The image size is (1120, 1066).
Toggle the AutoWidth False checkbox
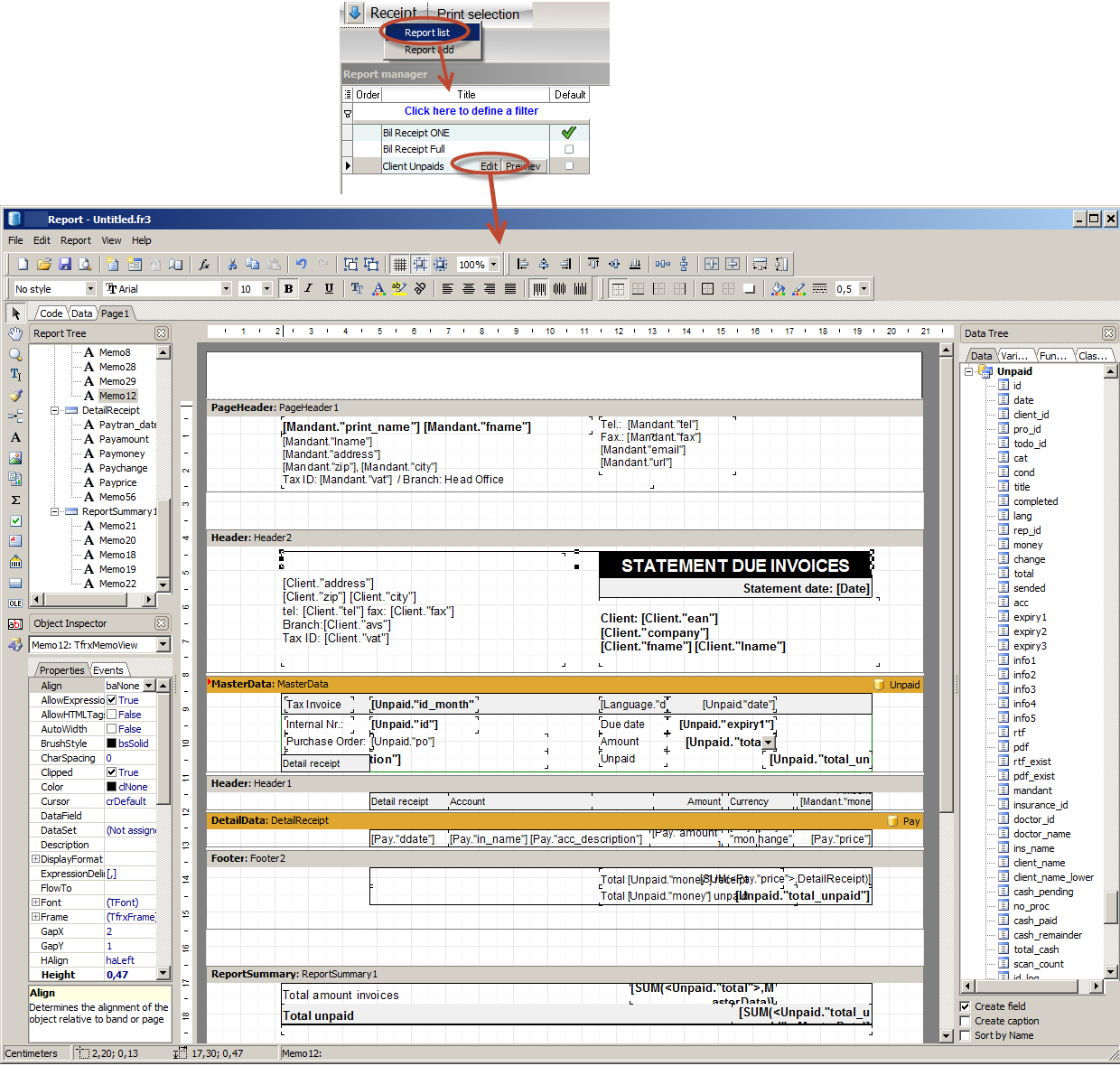point(112,729)
